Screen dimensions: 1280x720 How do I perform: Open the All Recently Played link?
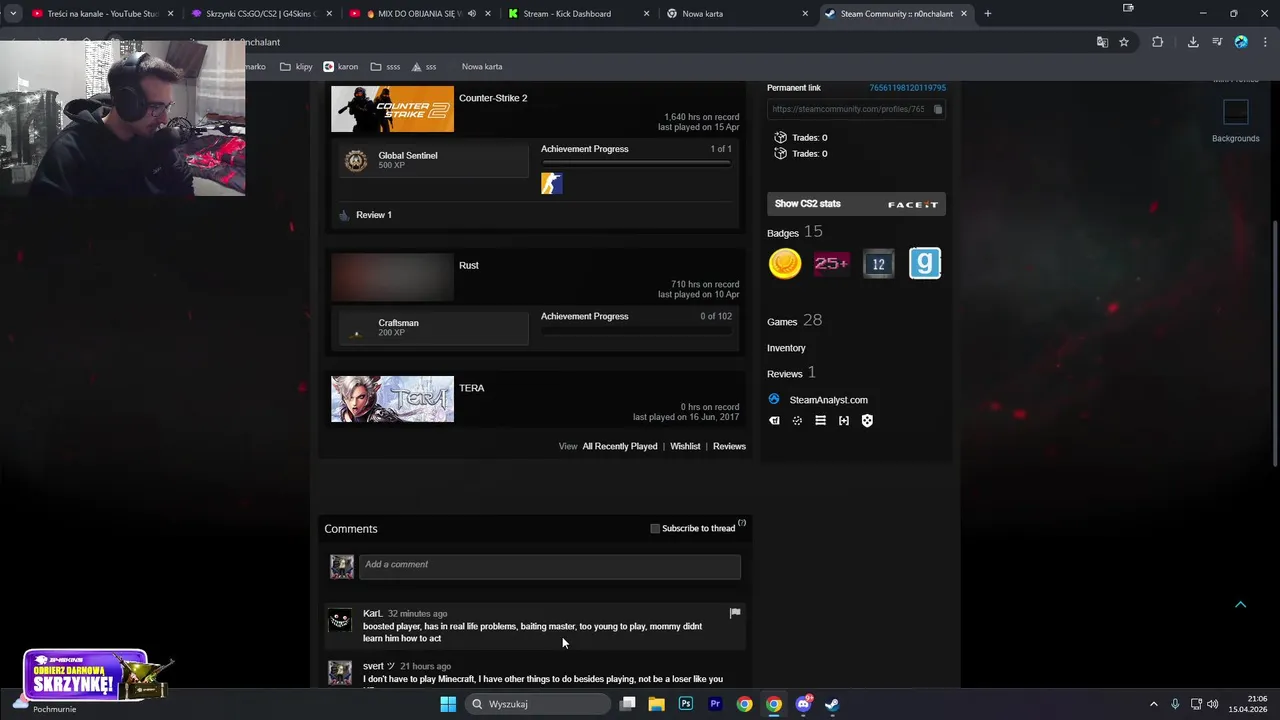(x=620, y=446)
